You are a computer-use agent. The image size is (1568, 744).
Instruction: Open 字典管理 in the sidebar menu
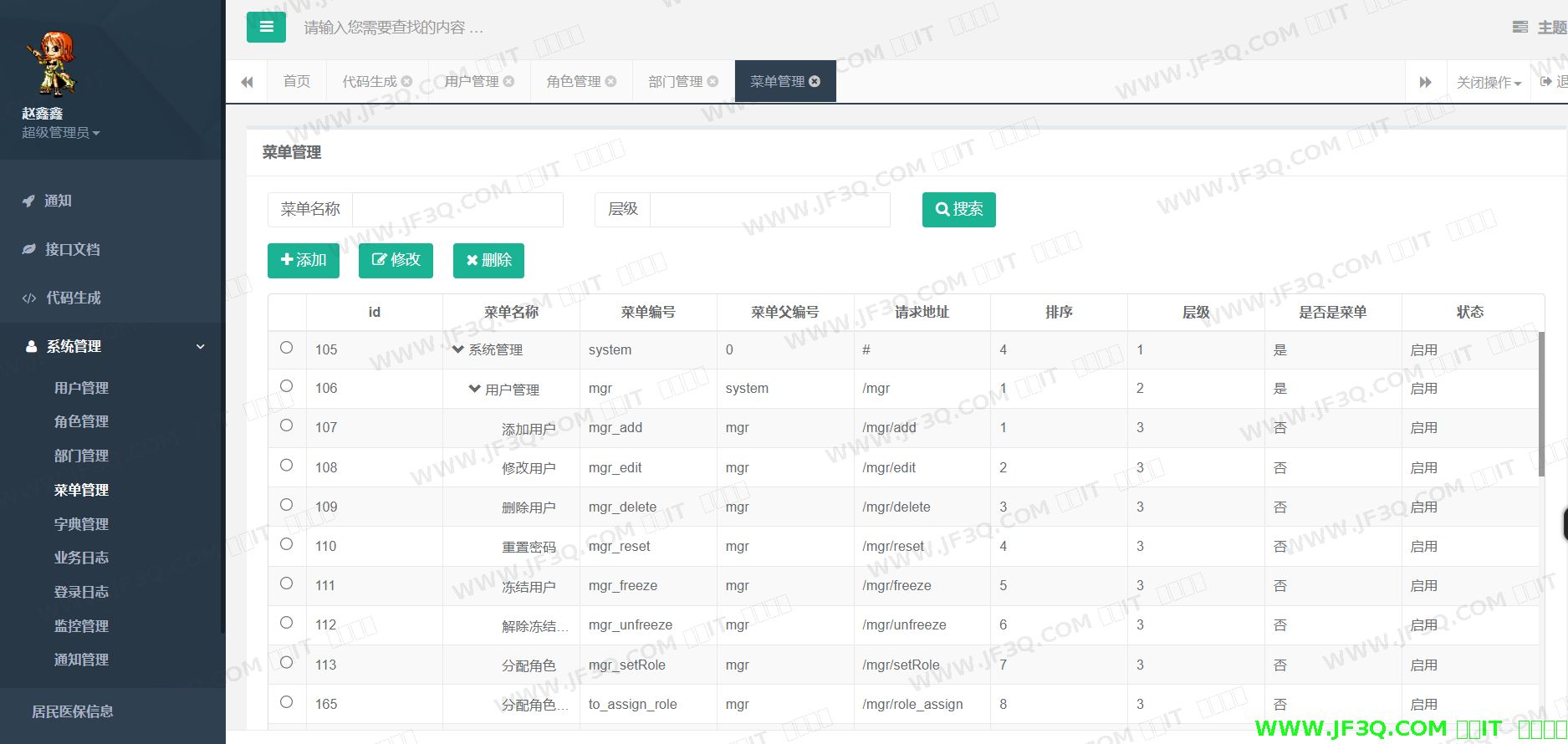tap(81, 524)
